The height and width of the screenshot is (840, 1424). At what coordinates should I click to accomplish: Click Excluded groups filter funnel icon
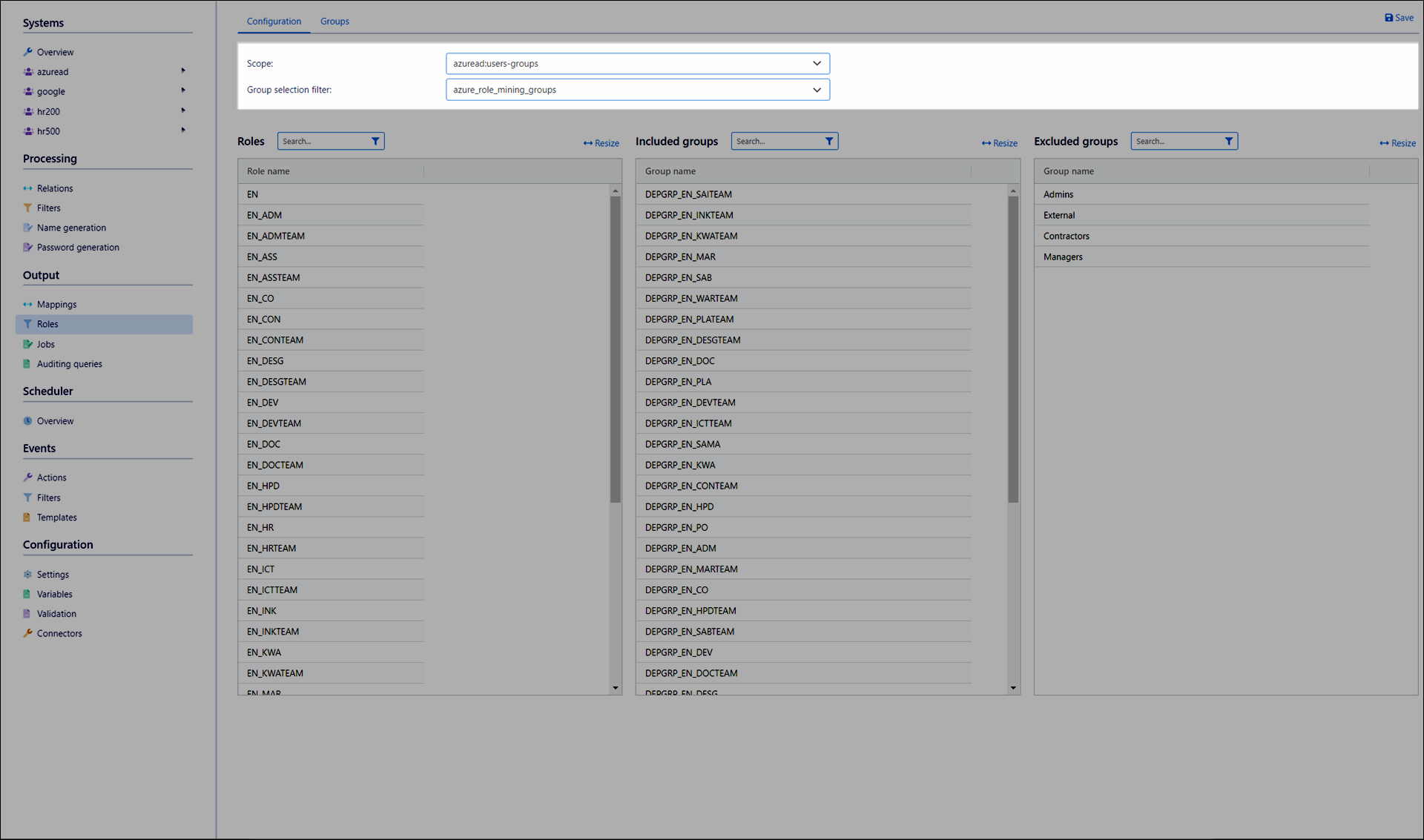[1228, 141]
